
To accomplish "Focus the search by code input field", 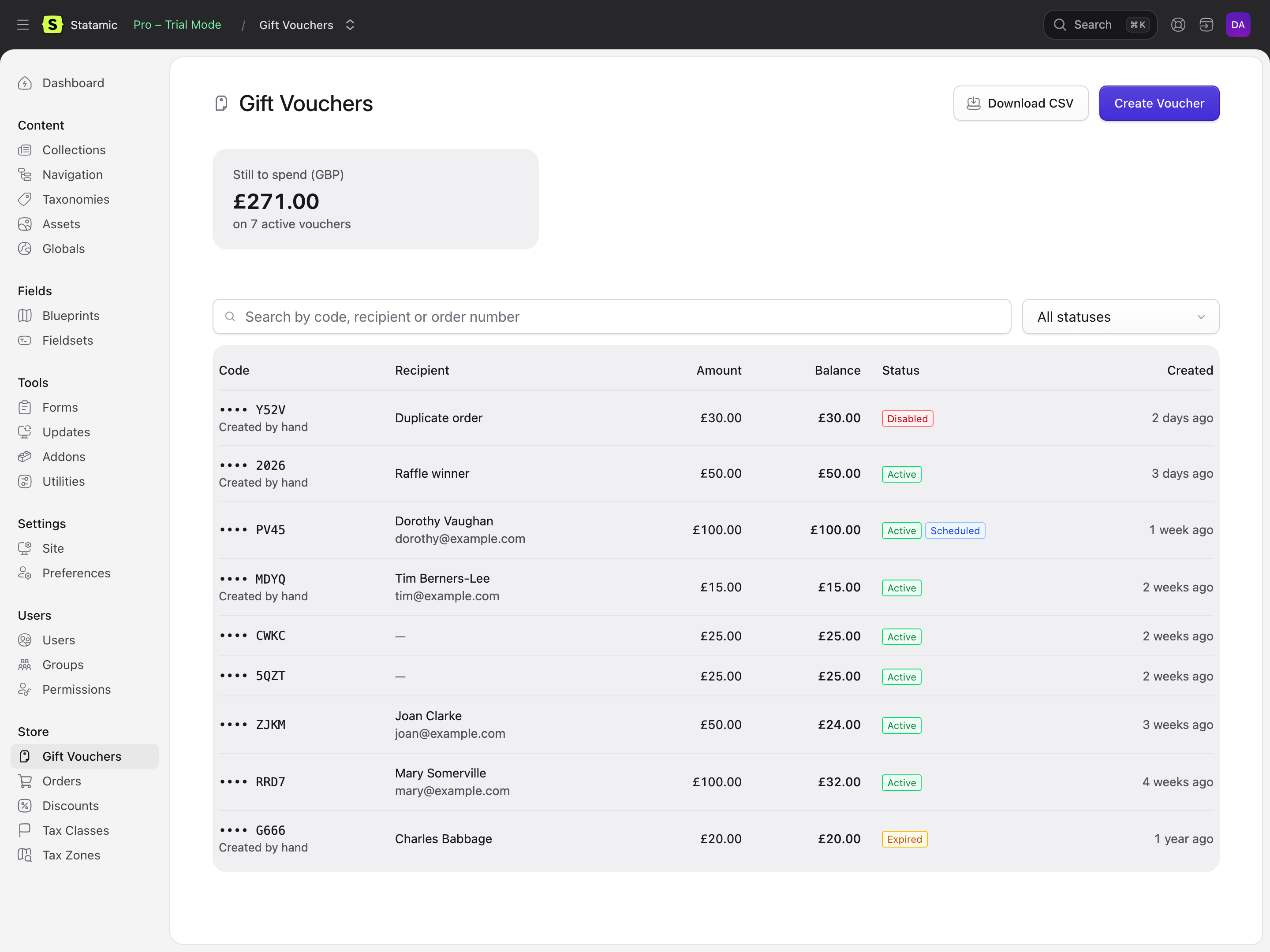I will pos(612,316).
